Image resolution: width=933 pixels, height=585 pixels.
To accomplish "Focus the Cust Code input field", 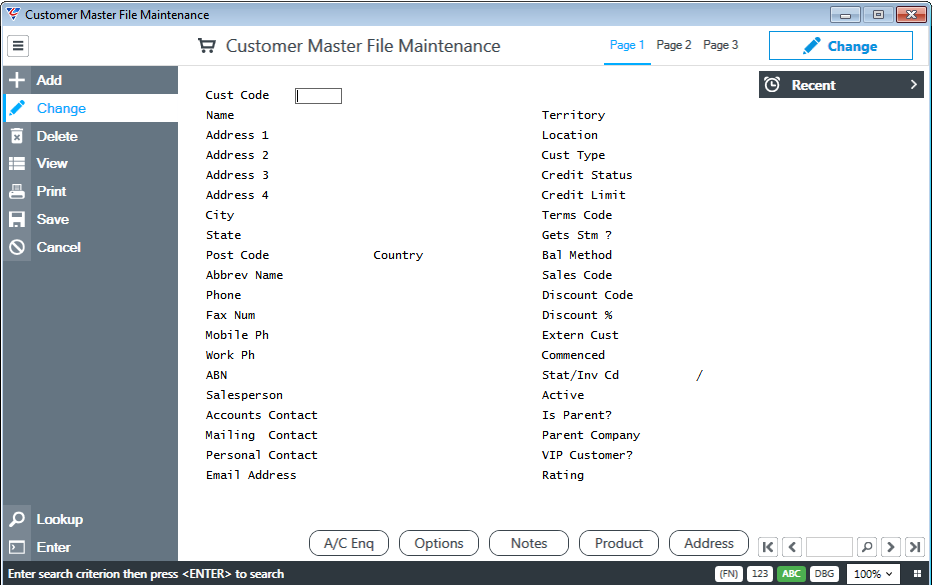I will 318,96.
